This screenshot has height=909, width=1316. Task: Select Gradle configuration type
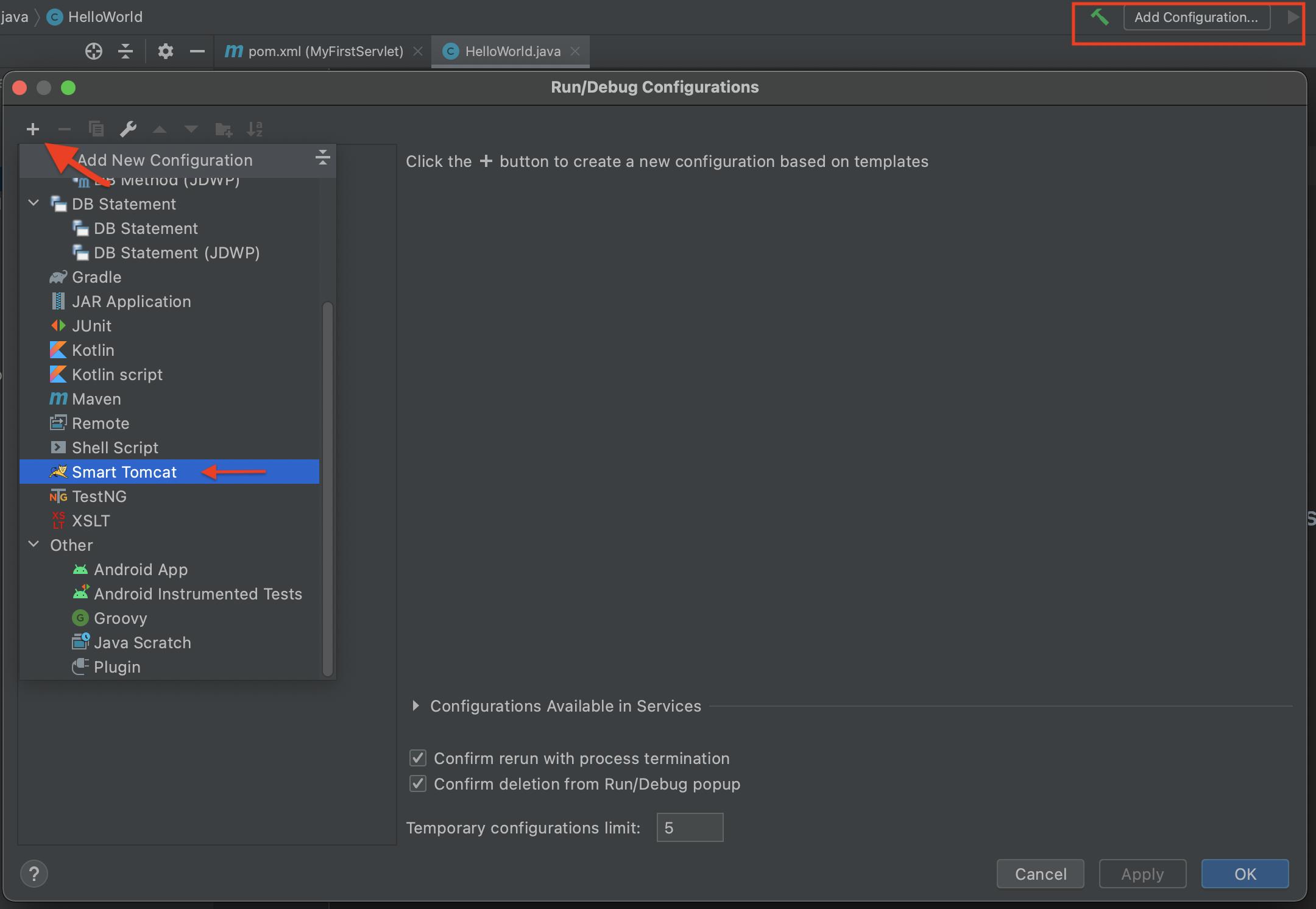coord(169,277)
